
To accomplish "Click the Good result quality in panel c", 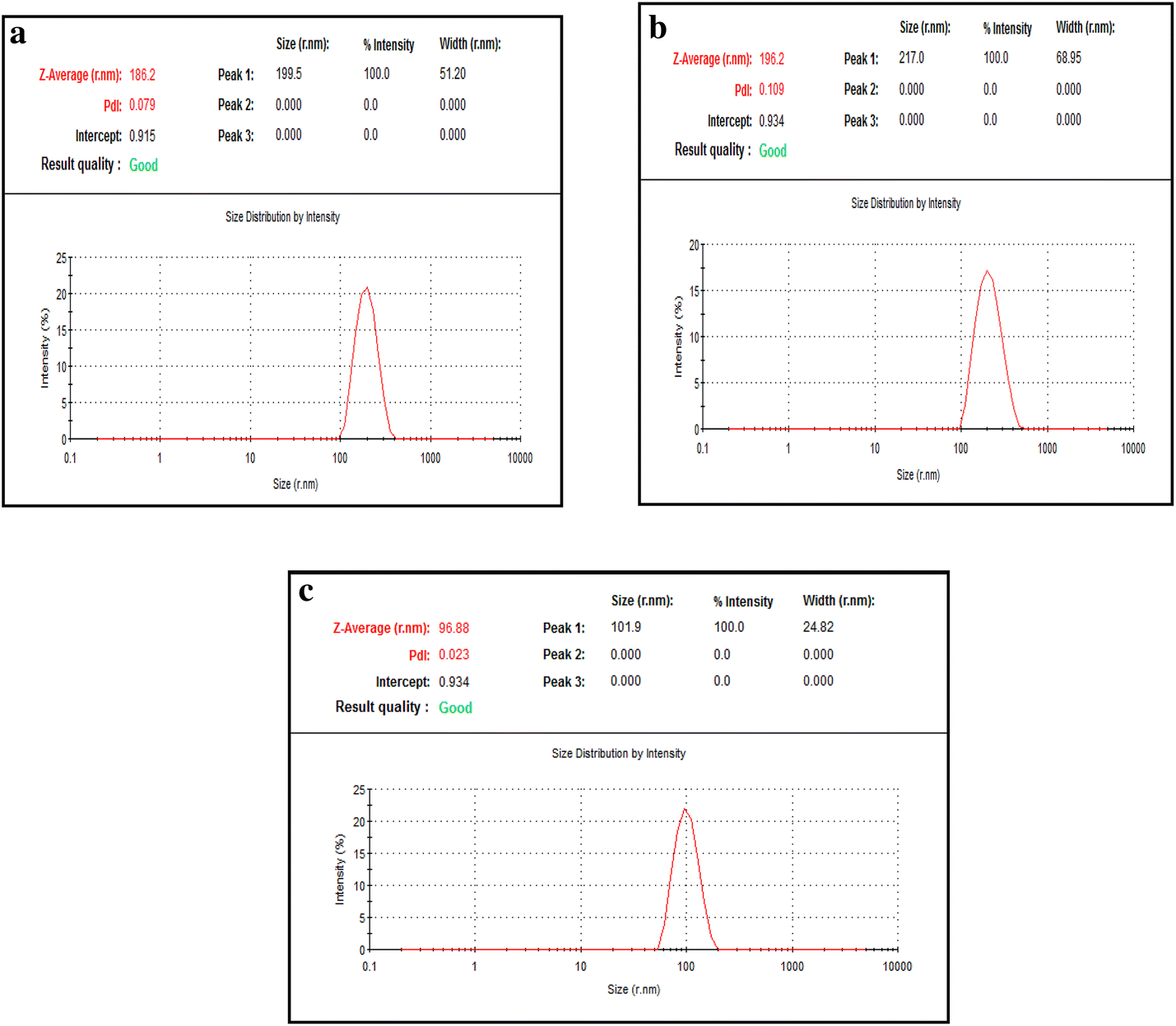I will pyautogui.click(x=456, y=708).
